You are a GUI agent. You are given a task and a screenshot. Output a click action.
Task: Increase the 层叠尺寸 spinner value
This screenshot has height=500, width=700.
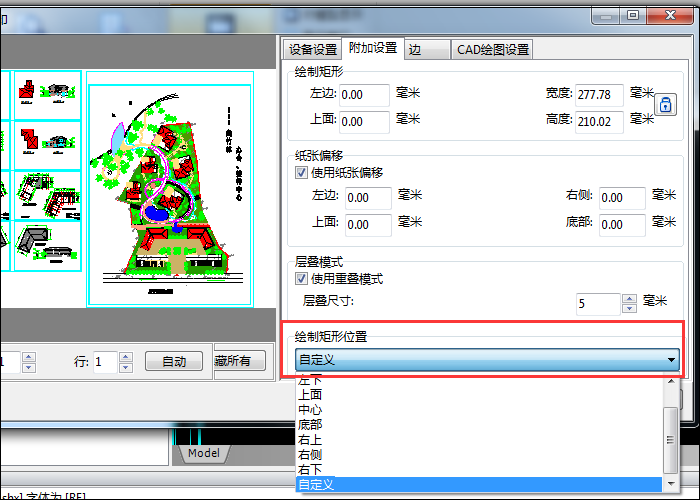629,298
